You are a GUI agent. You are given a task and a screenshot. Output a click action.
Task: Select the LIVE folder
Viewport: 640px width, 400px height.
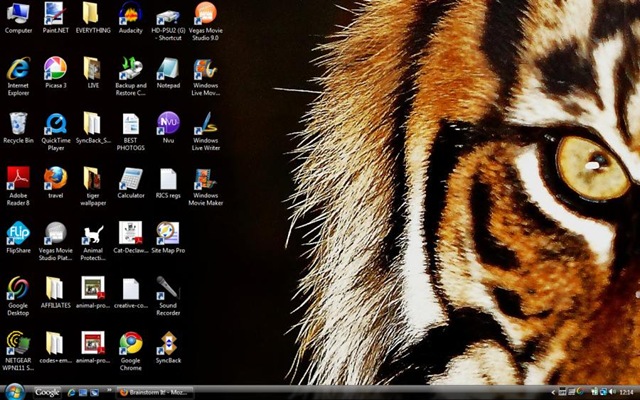pyautogui.click(x=93, y=73)
